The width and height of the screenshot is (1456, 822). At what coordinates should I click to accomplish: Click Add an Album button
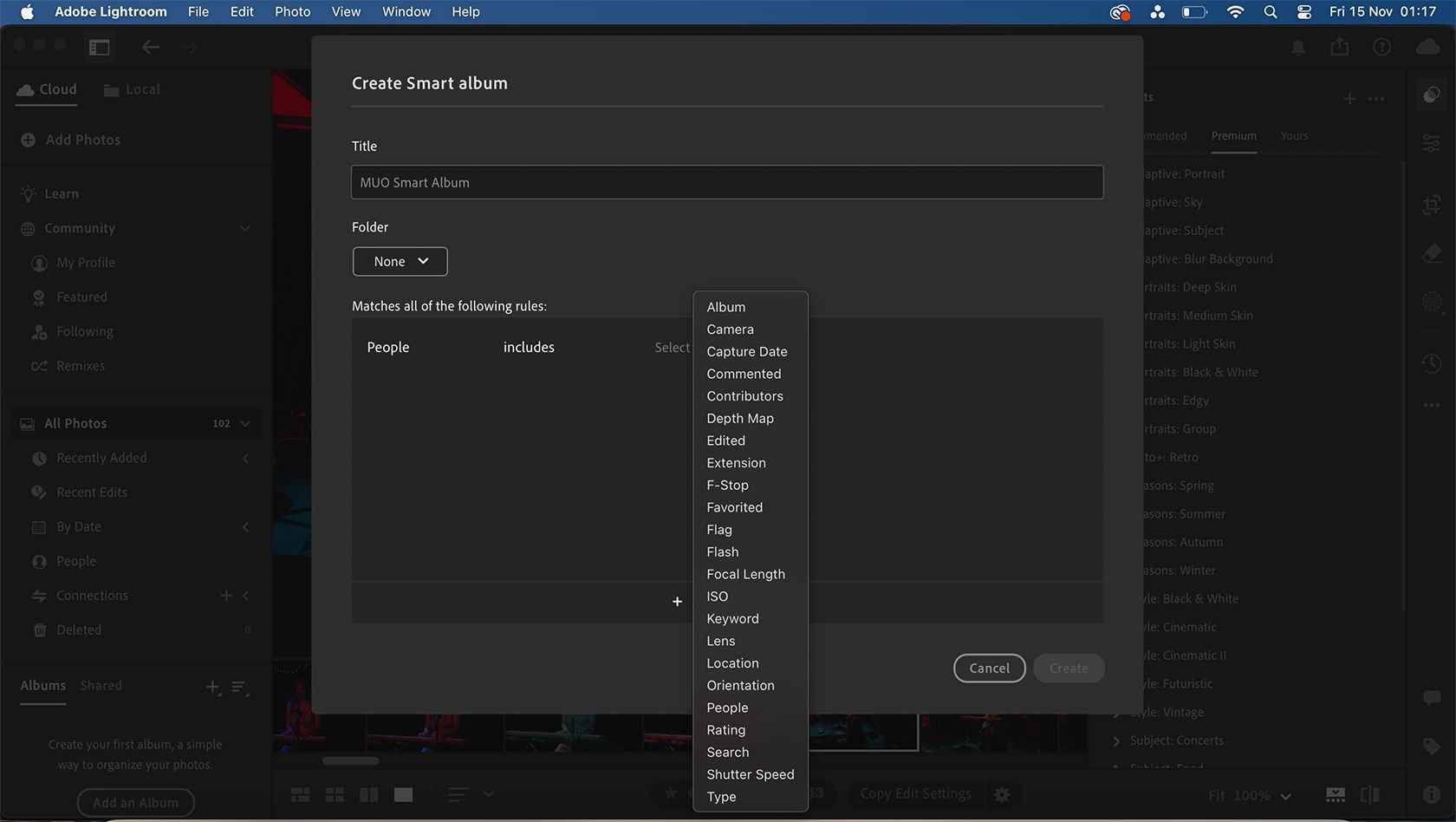point(135,803)
